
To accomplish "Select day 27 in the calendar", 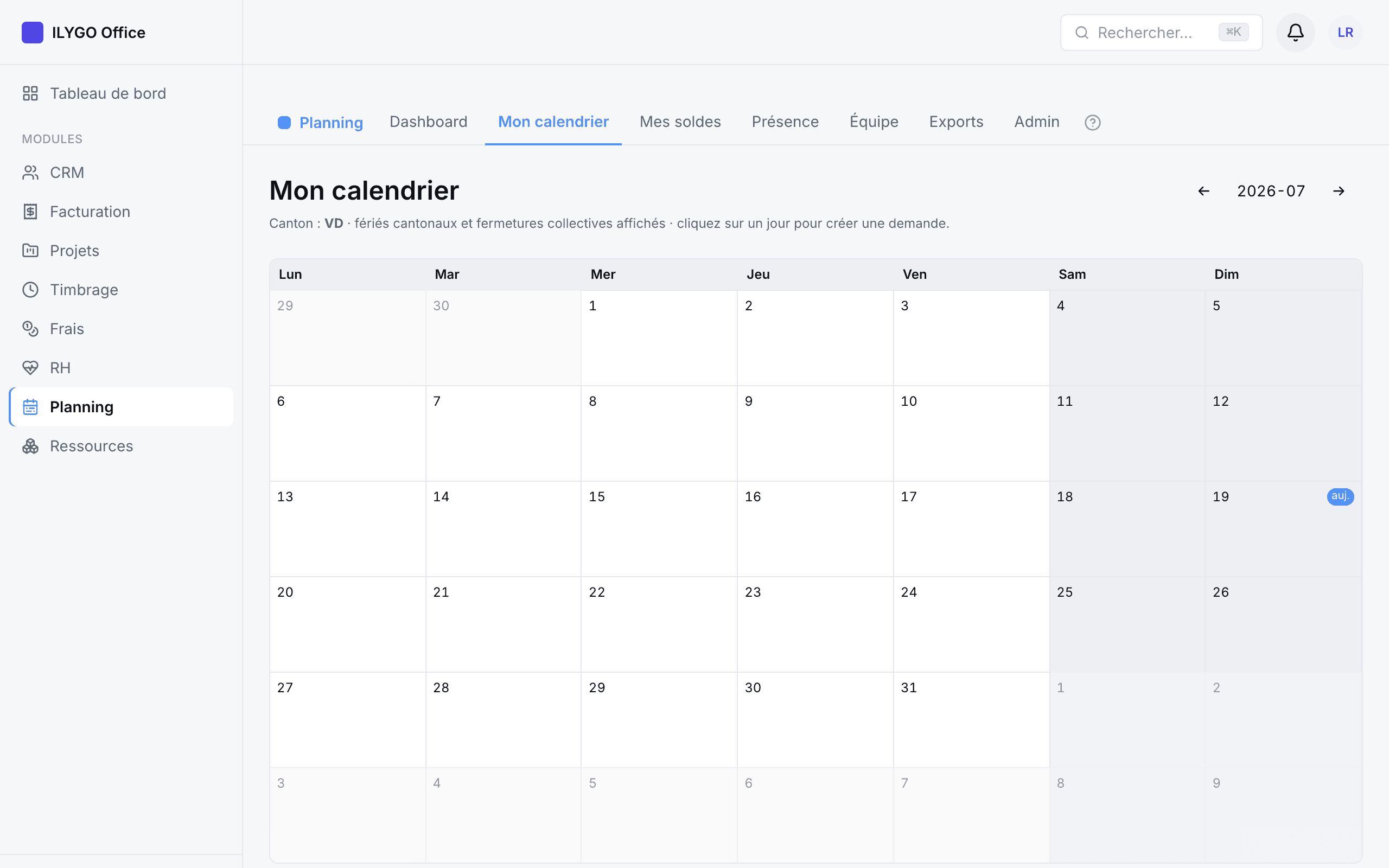I will click(x=347, y=720).
